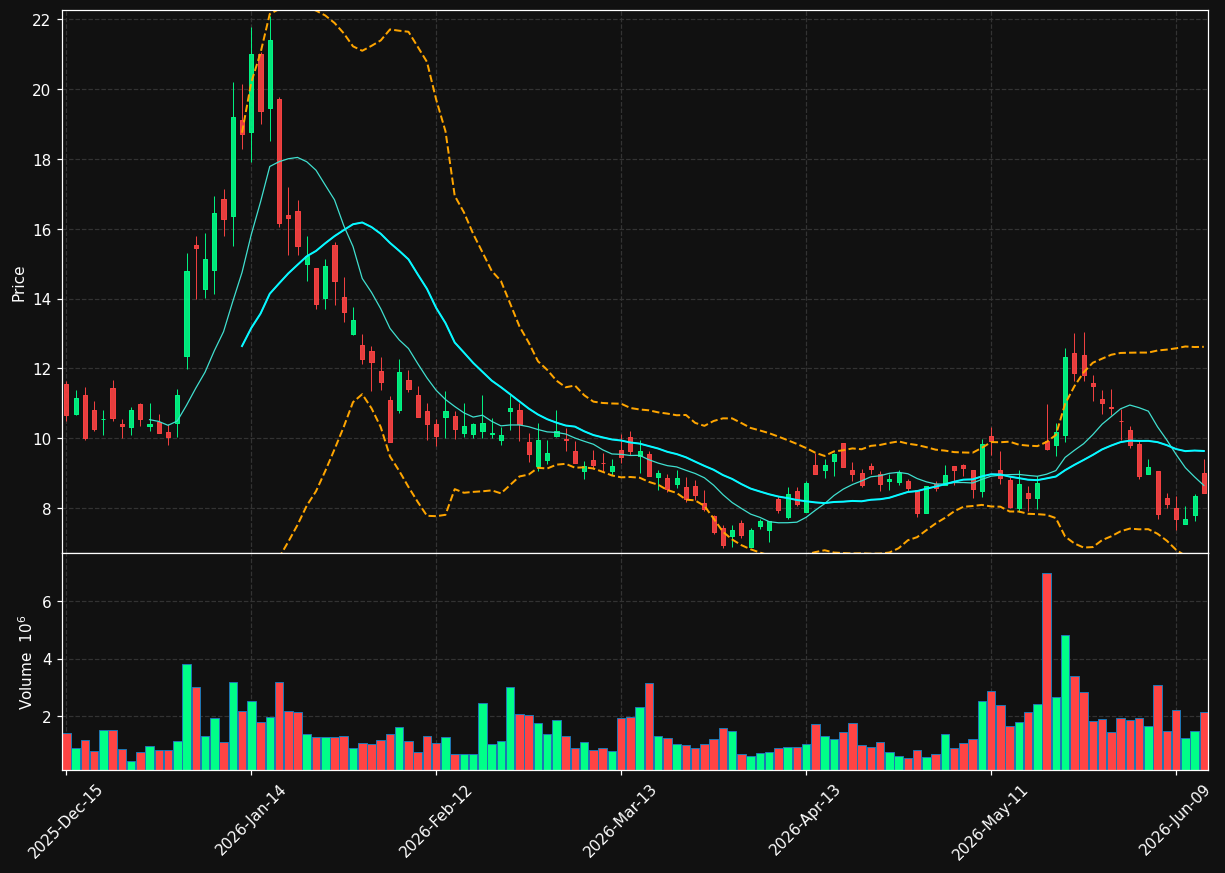Click the 2026-Jun-09 date label
Viewport: 1225px width, 873px height.
pos(1175,821)
